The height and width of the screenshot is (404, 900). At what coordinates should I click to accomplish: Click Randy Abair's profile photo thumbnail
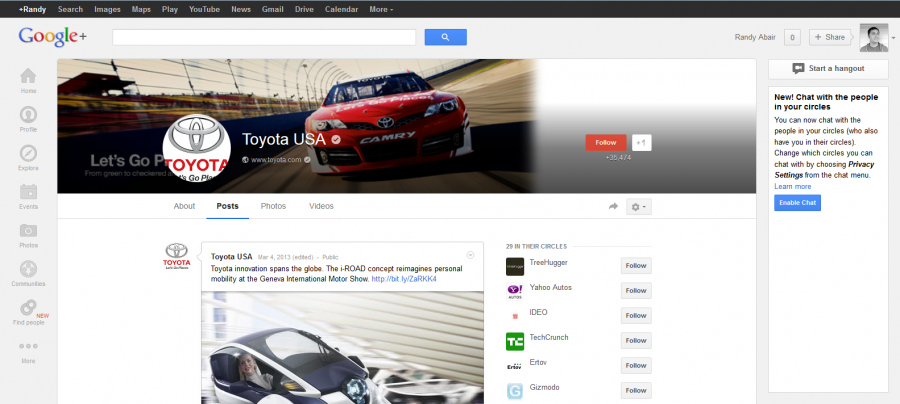pyautogui.click(x=874, y=37)
